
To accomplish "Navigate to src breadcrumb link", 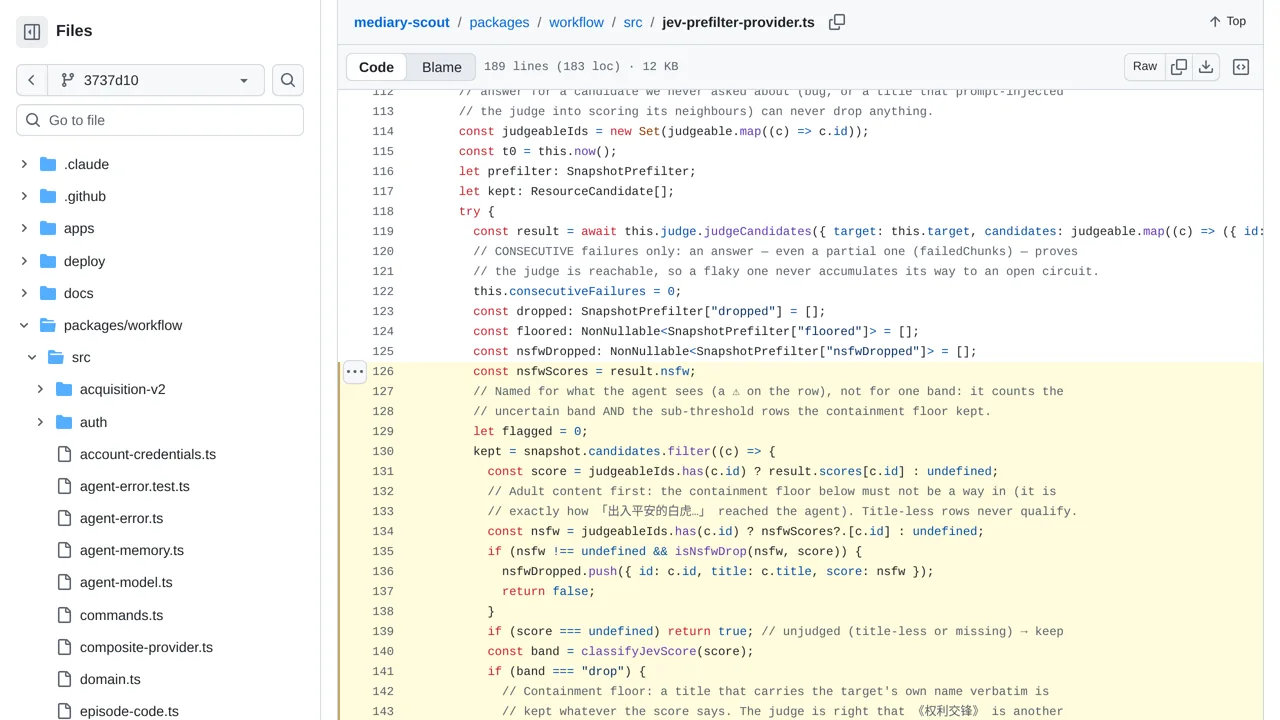I will (x=633, y=22).
